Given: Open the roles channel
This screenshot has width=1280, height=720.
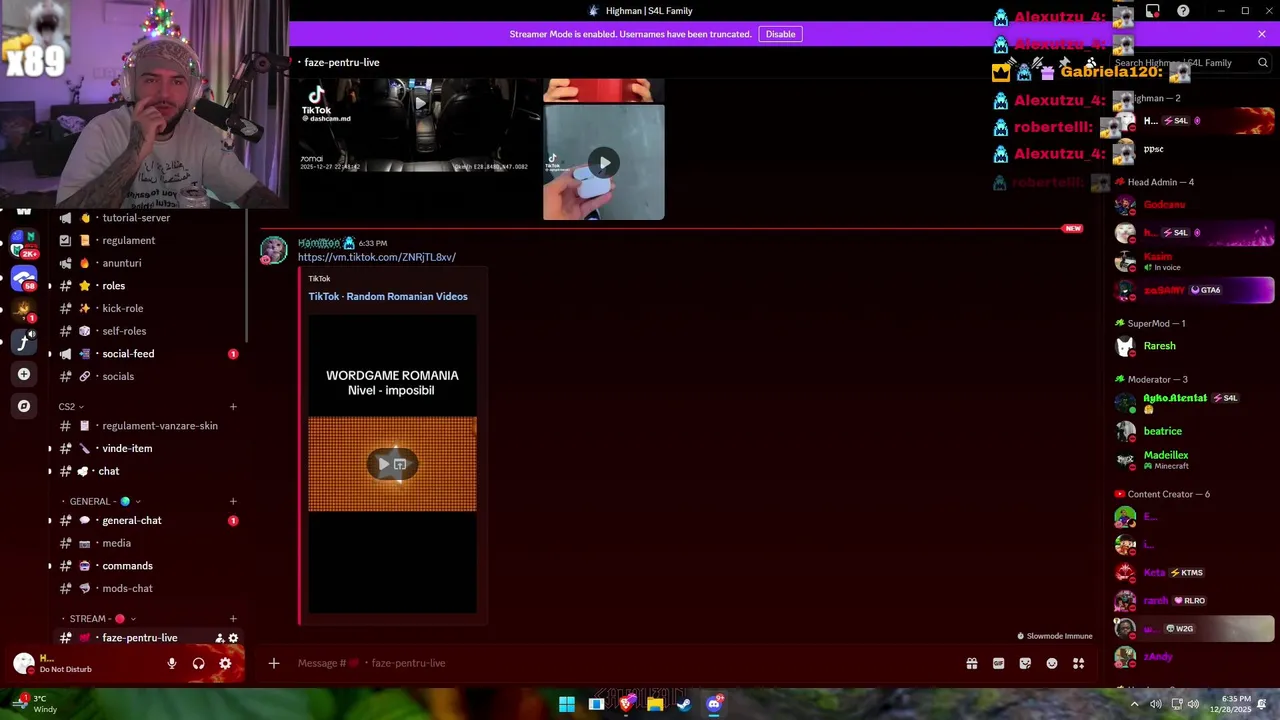Looking at the screenshot, I should 113,286.
